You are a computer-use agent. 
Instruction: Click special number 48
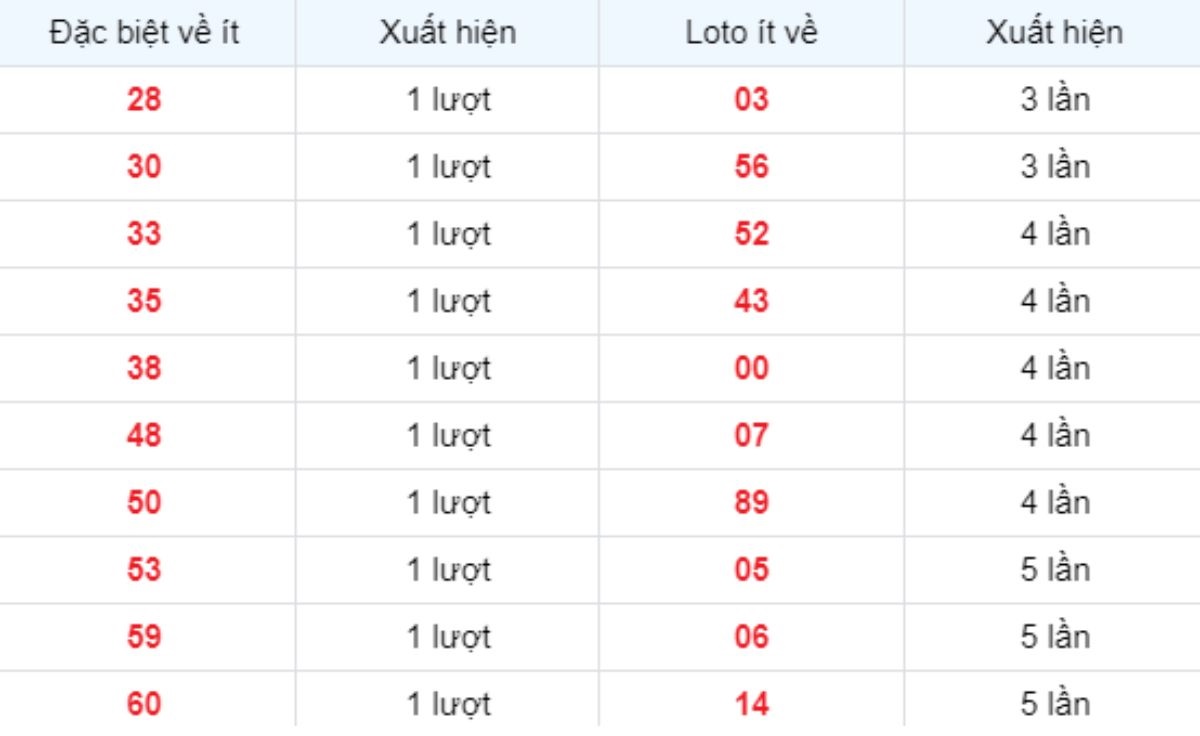(x=144, y=436)
